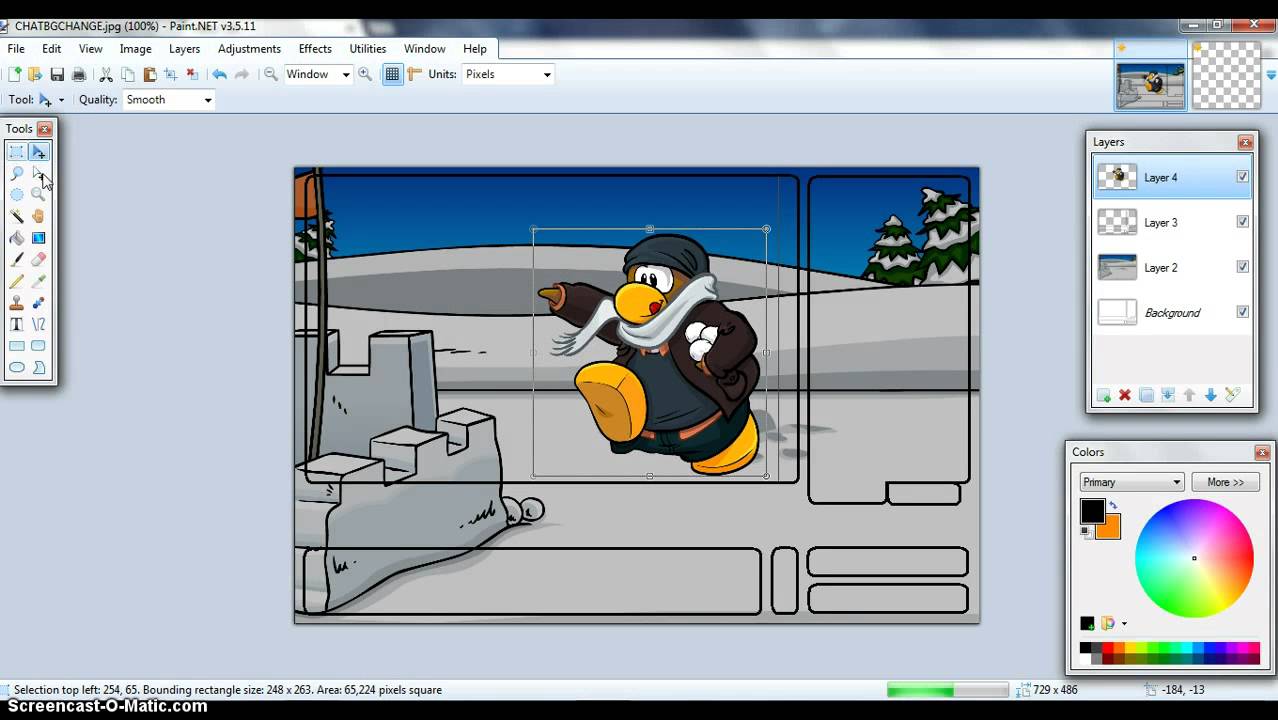Open the Adjustments menu
Viewport: 1278px width, 720px height.
point(249,48)
